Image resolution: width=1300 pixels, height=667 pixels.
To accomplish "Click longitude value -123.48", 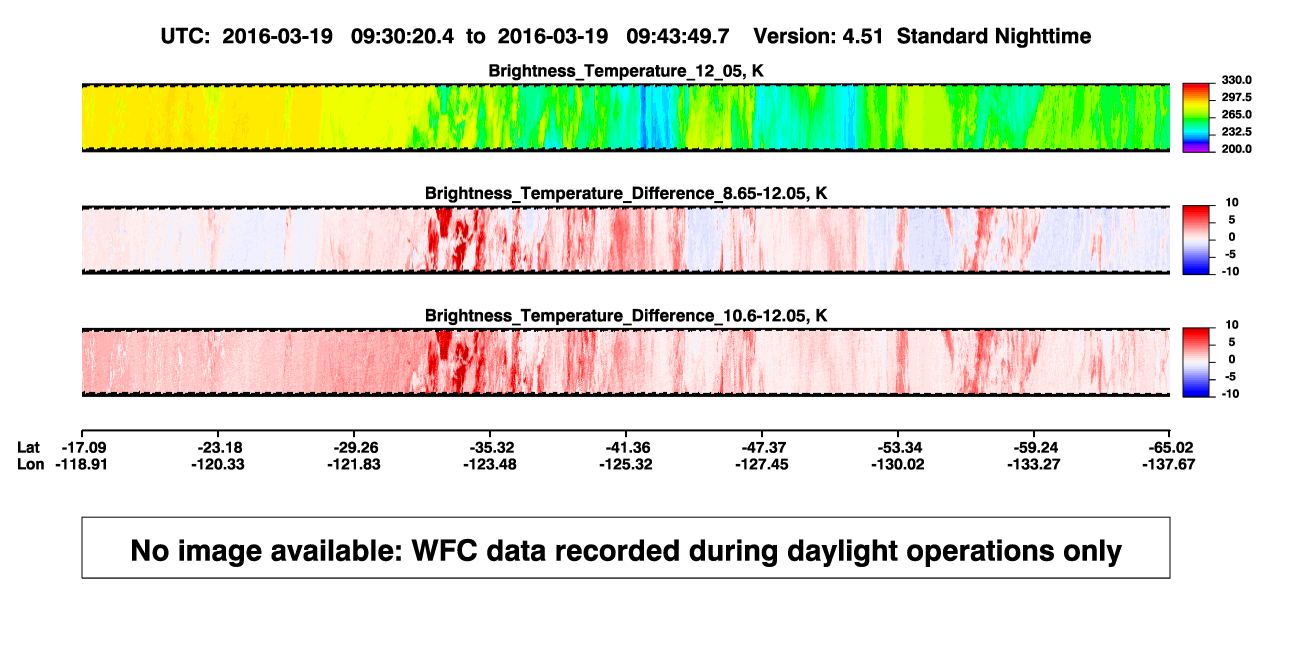I will [x=490, y=464].
